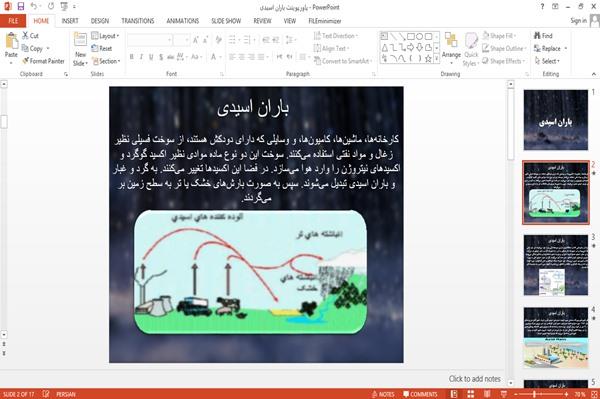Click Sign in link
Screen dimensions: 600x399
click(x=578, y=21)
